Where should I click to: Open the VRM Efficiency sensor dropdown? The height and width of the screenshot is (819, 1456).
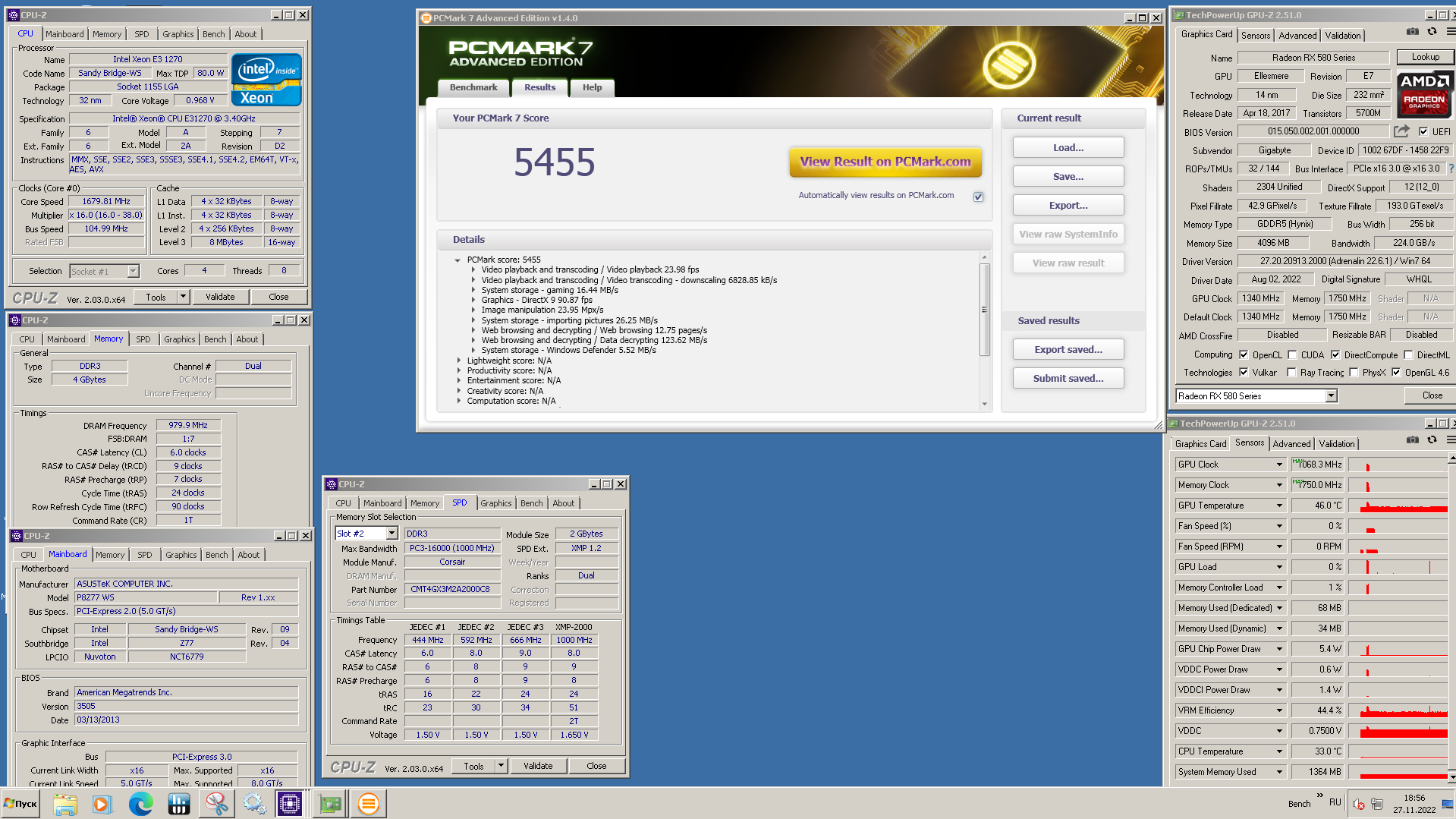pyautogui.click(x=1279, y=710)
